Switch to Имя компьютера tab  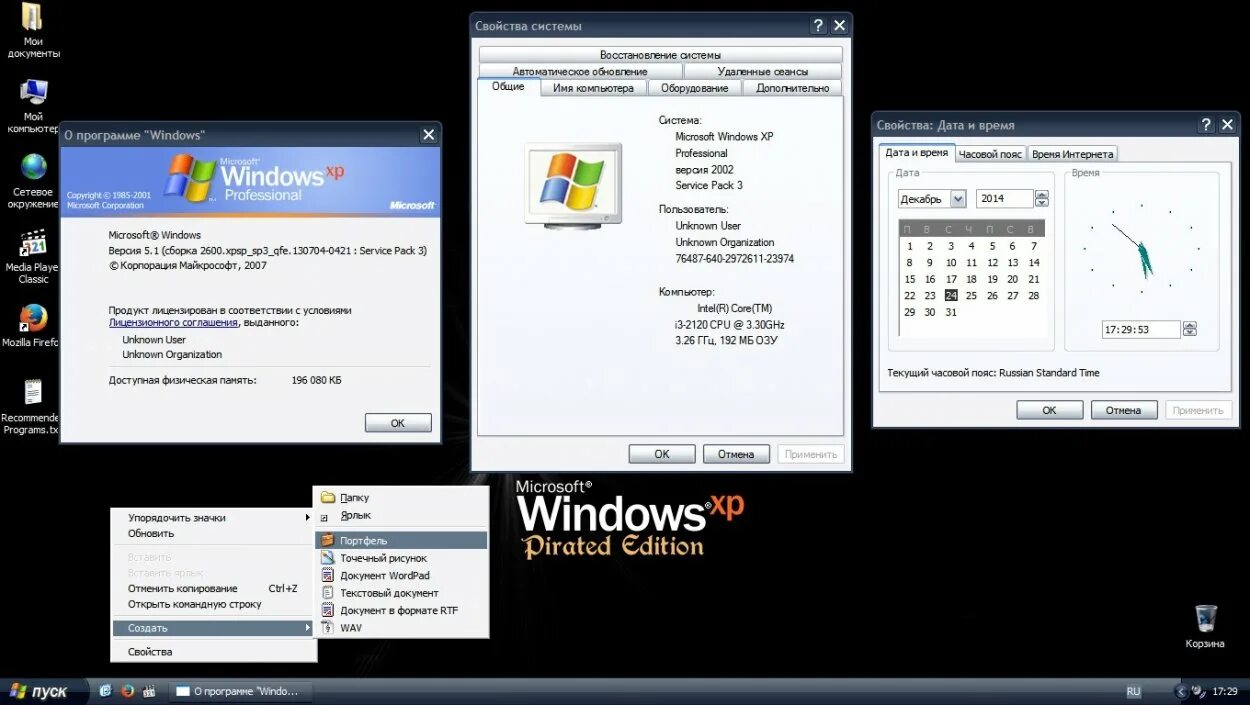pyautogui.click(x=593, y=88)
